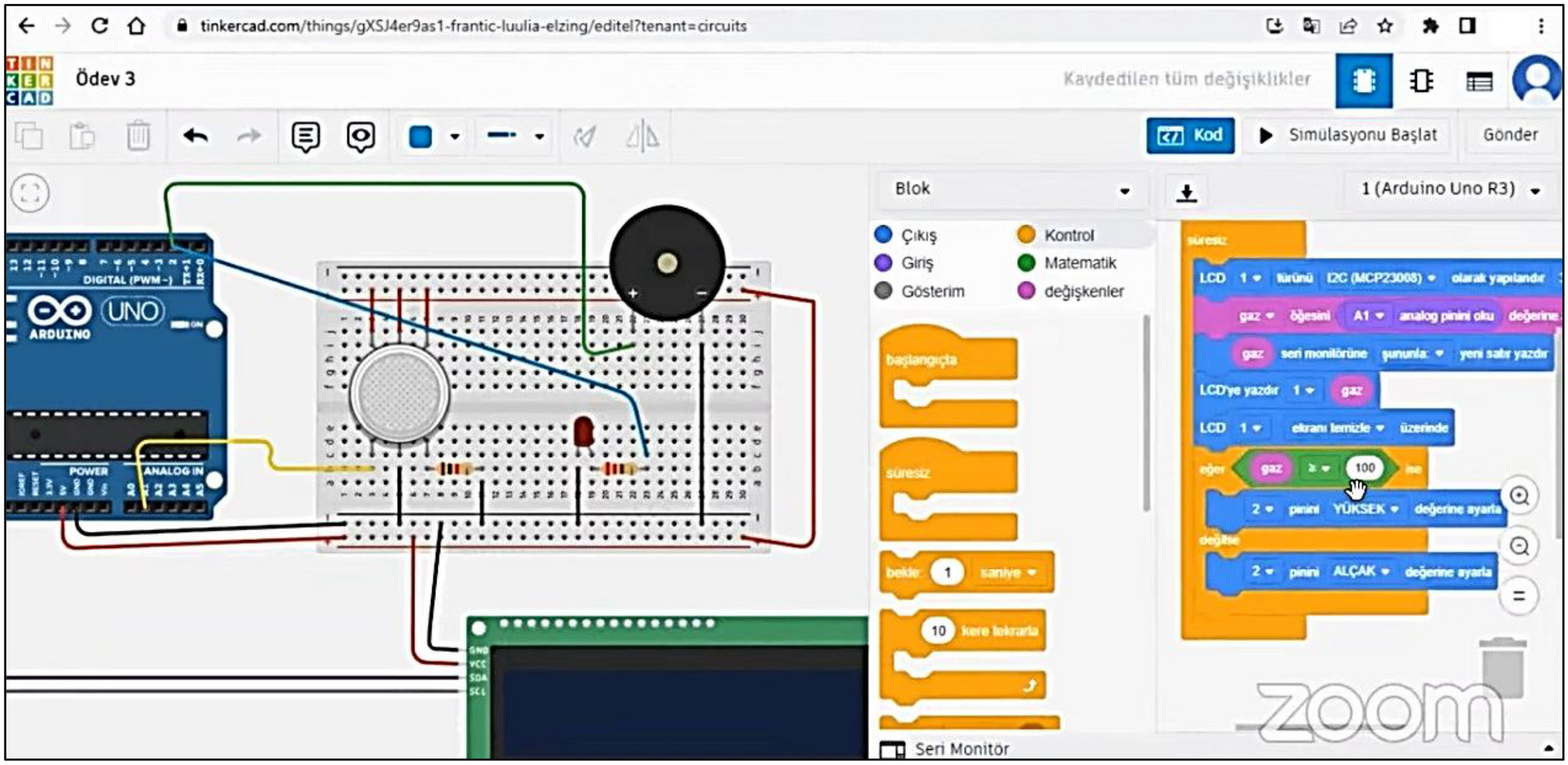Open ALÇAK value dropdown

(x=1385, y=572)
